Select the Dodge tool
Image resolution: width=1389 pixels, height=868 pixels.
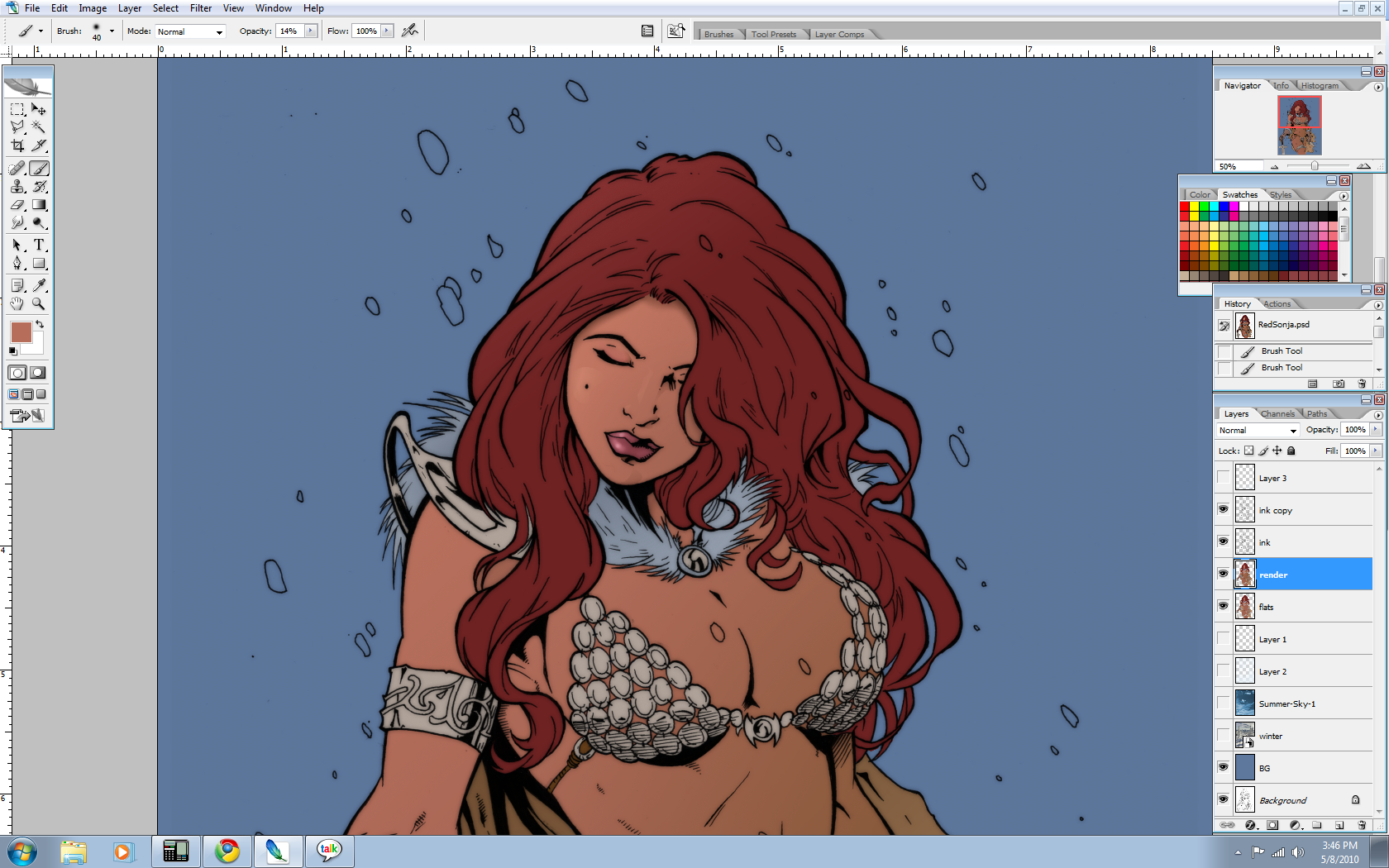[x=39, y=222]
